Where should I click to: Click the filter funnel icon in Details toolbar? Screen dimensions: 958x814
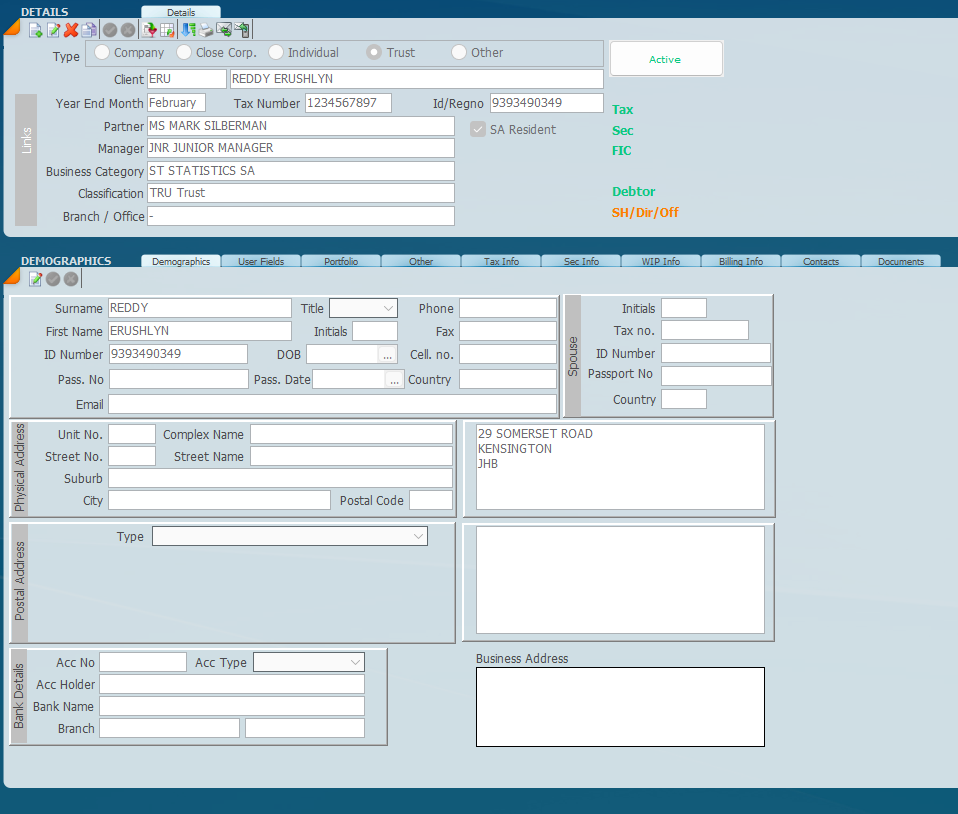pos(150,30)
